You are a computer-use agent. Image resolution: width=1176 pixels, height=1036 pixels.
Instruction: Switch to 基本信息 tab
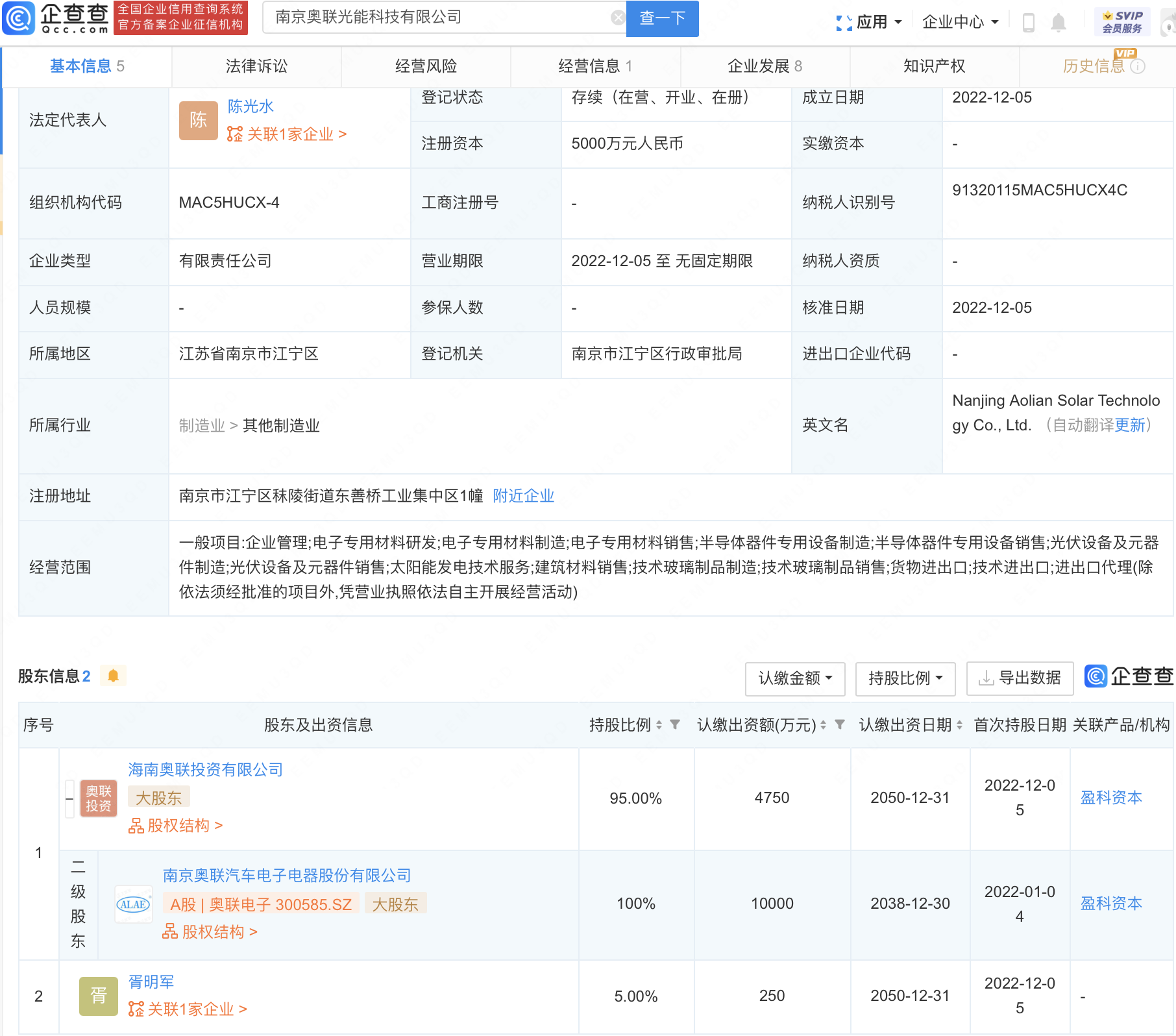[87, 66]
